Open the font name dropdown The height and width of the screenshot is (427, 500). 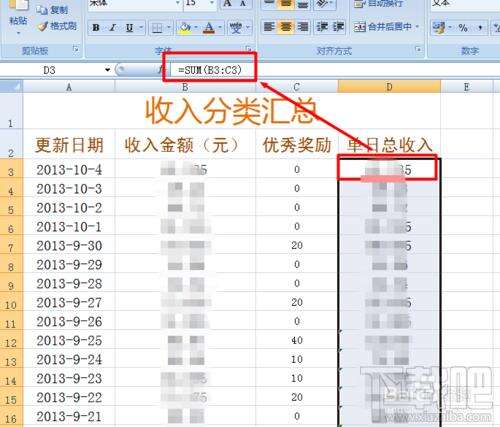coord(178,3)
